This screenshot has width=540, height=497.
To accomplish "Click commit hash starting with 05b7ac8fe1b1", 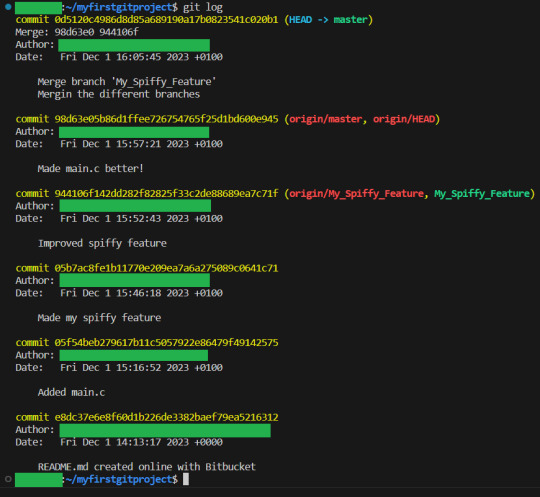I will (166, 268).
